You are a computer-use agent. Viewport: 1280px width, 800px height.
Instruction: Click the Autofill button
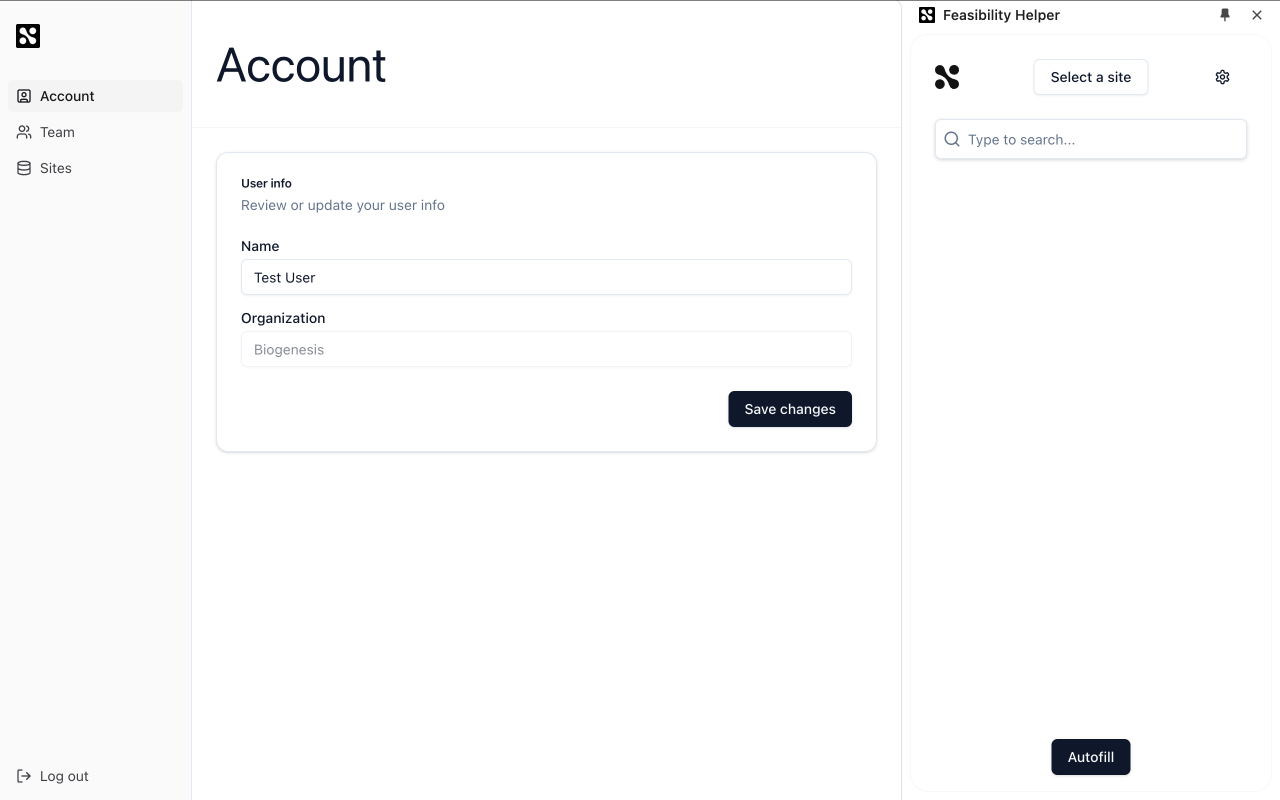point(1090,757)
